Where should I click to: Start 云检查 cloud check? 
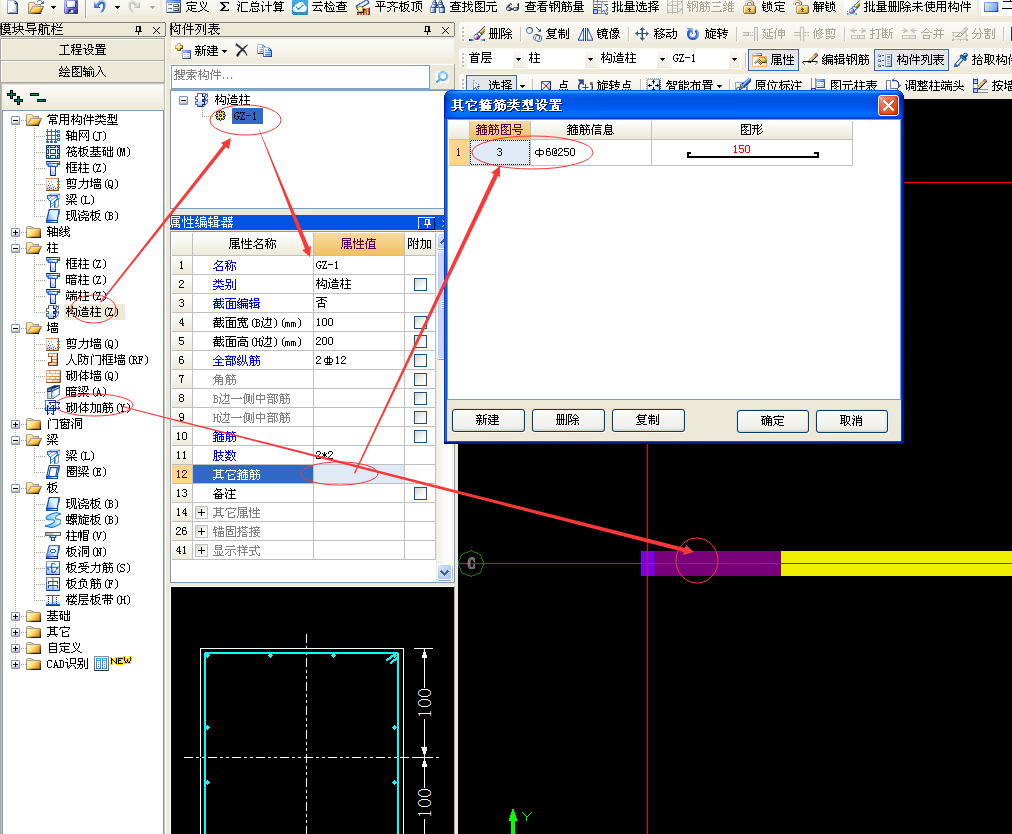pos(319,7)
